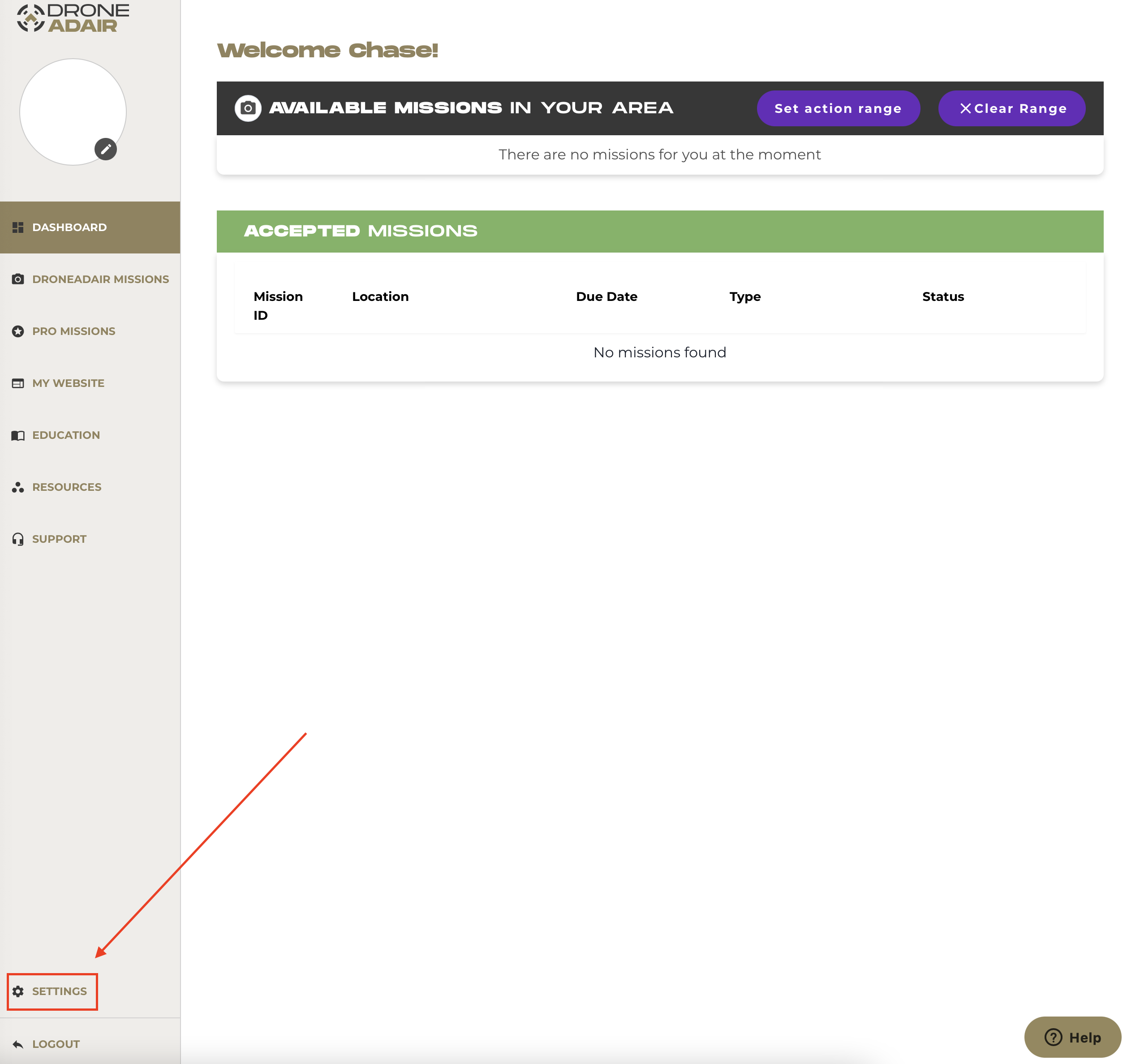Click the Settings gear icon
This screenshot has width=1127, height=1064.
point(18,991)
